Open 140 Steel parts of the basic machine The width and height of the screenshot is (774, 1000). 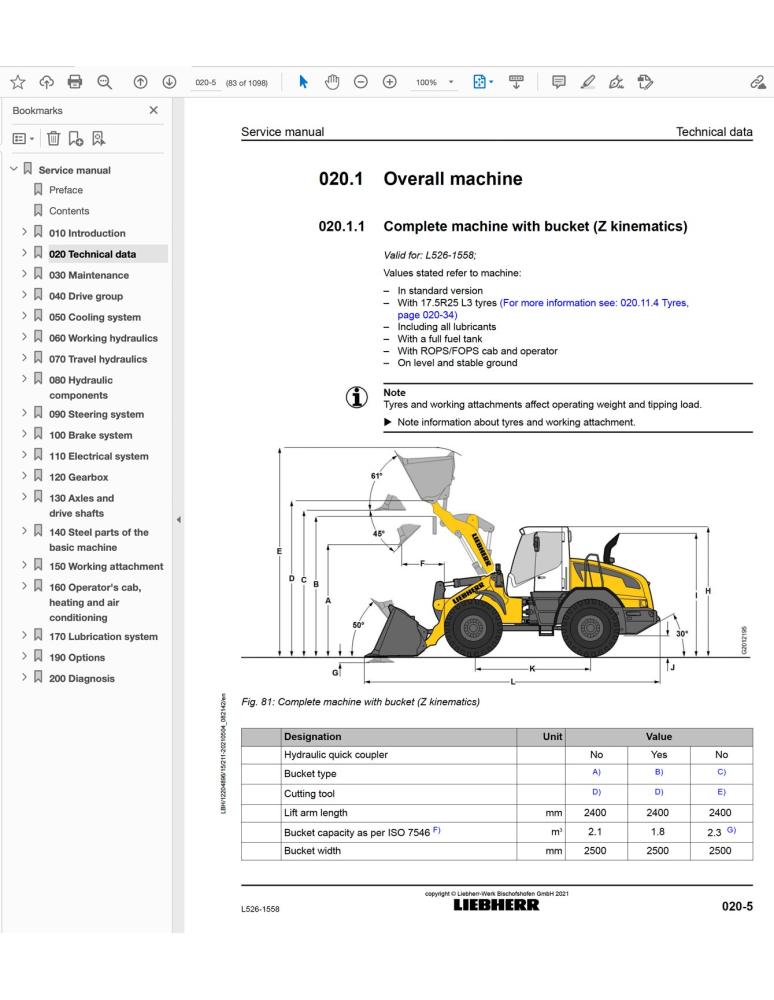coord(99,540)
